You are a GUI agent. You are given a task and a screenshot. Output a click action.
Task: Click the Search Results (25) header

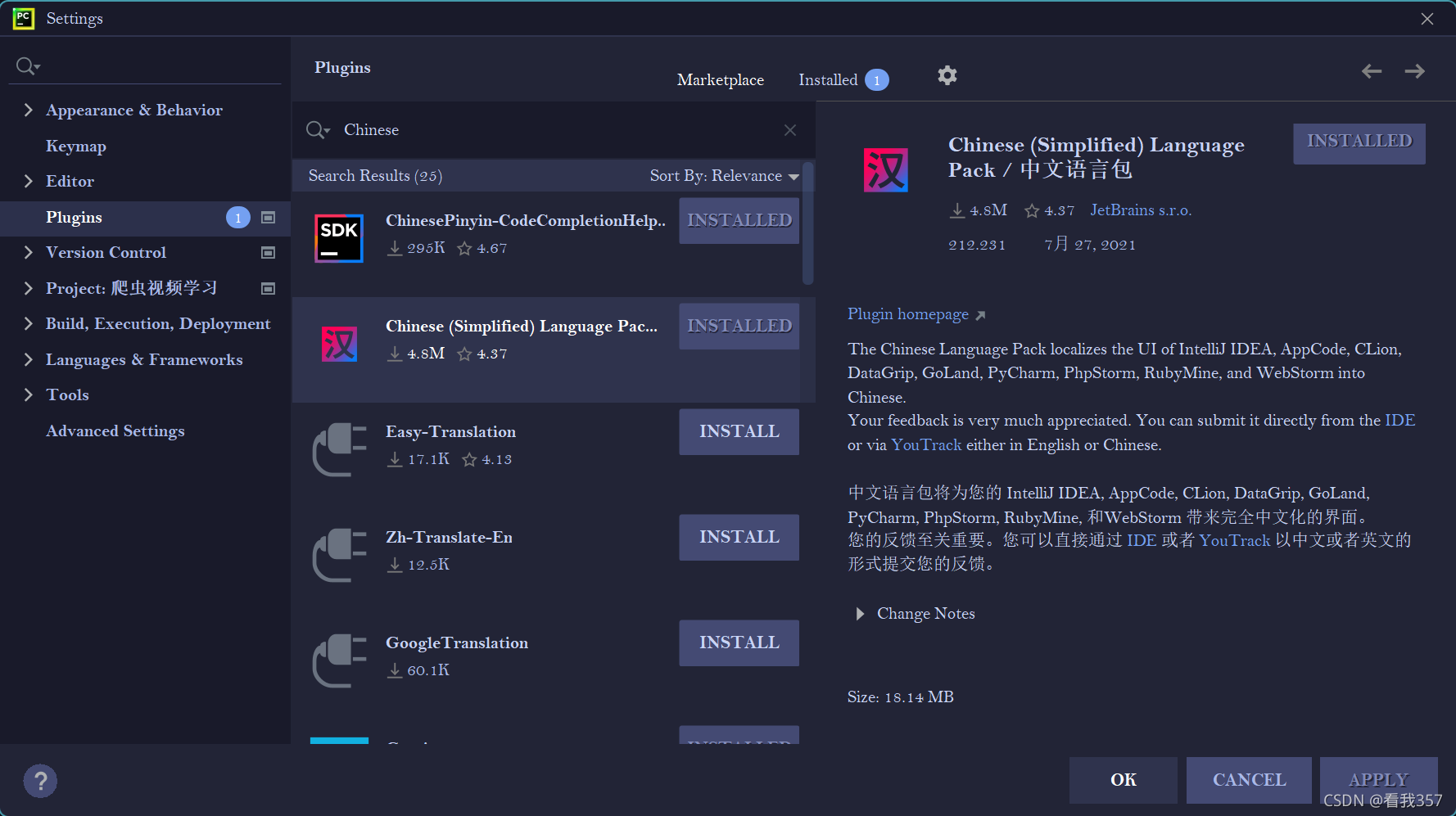(375, 176)
